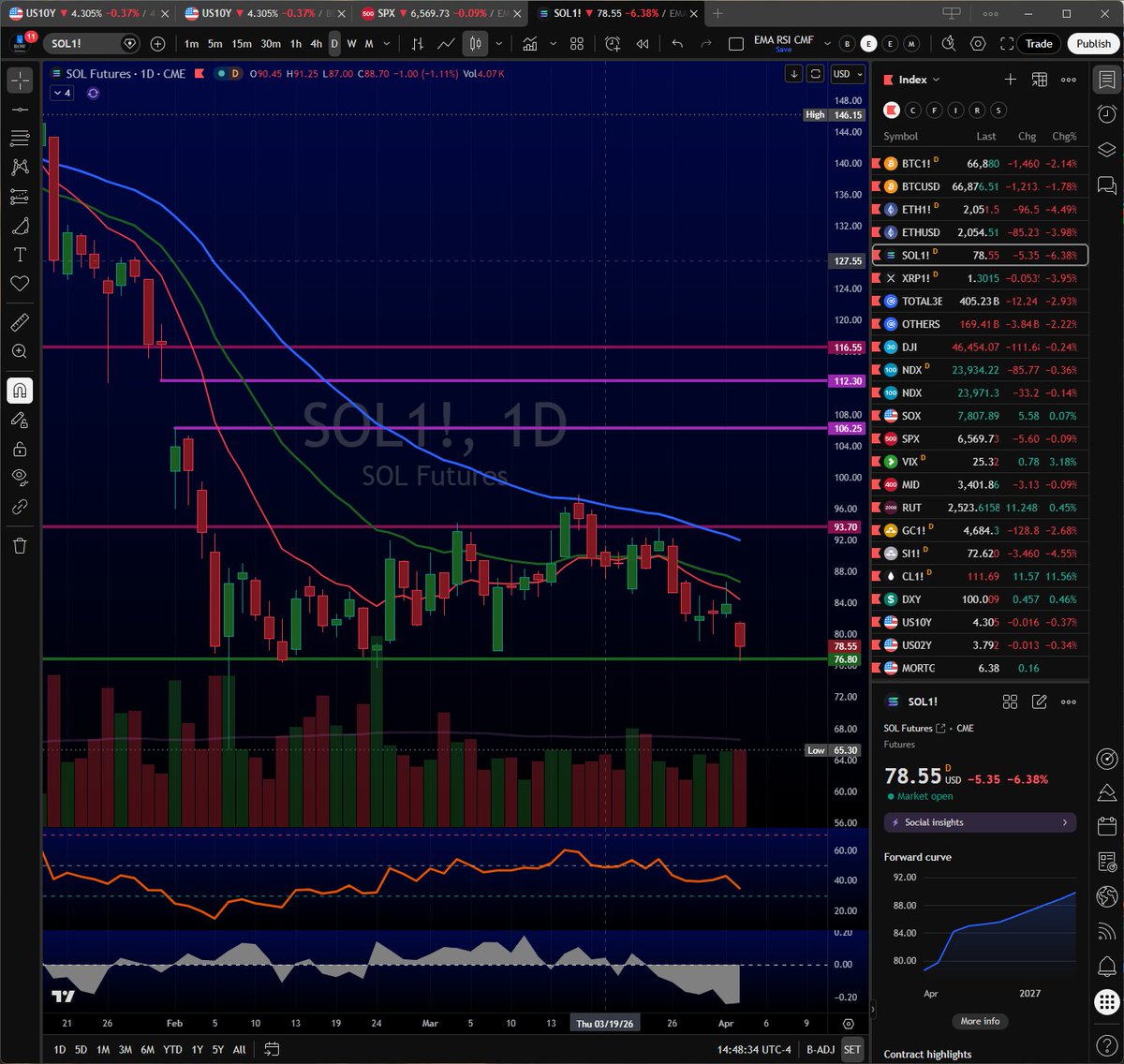Toggle the 'B' circle in top toolbar

[848, 44]
